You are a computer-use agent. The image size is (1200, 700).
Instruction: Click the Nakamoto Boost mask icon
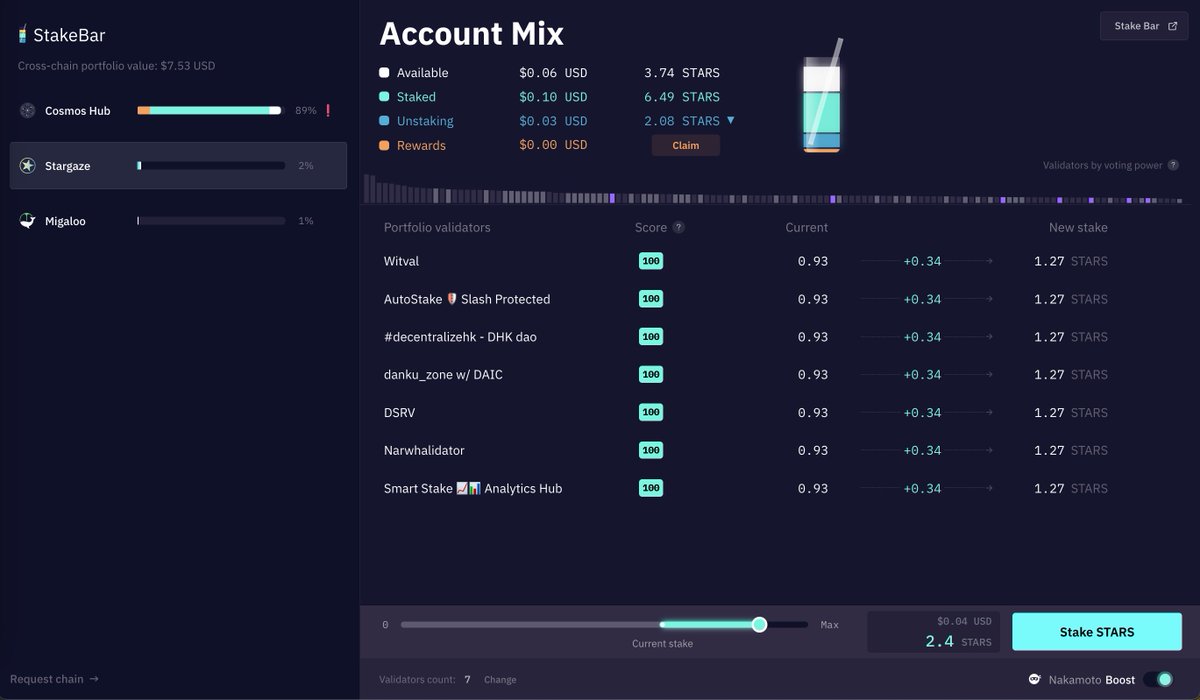pos(1034,679)
